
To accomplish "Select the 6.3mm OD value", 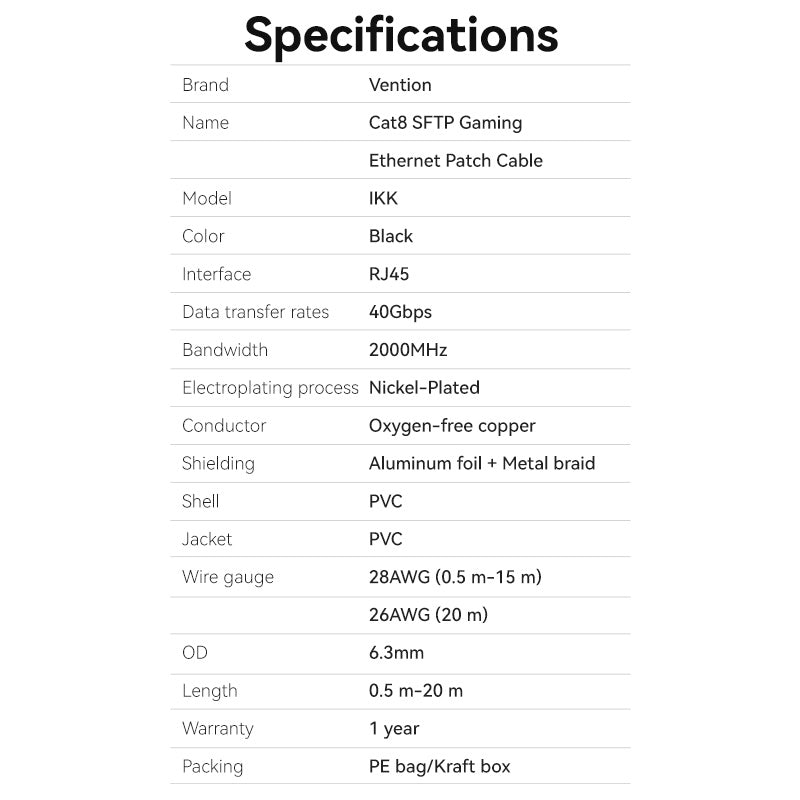I will click(396, 653).
